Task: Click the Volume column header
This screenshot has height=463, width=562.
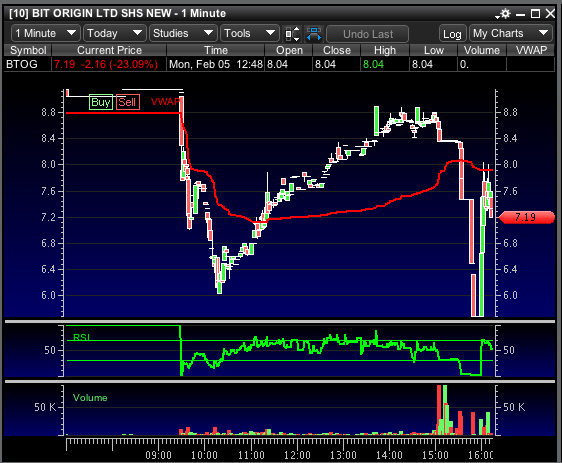Action: click(482, 50)
